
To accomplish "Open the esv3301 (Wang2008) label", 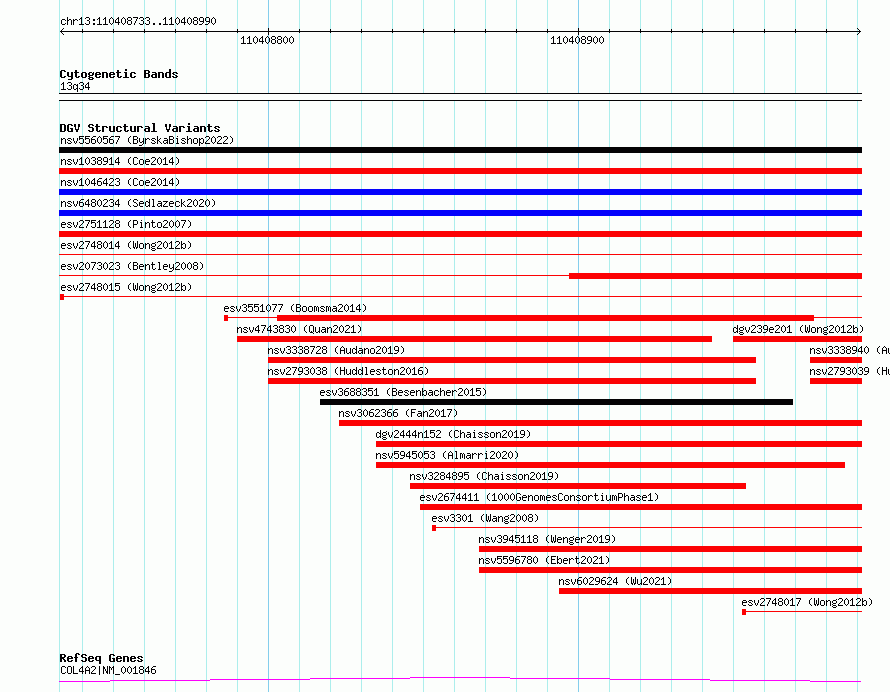I will pos(485,518).
